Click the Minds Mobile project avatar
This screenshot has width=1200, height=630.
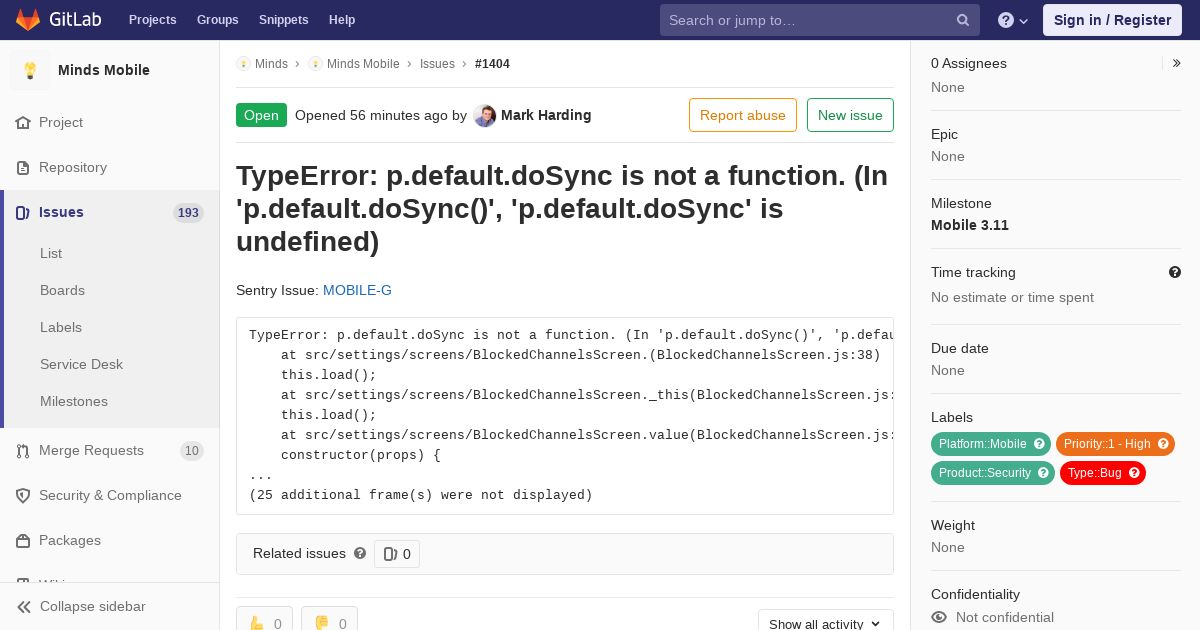[x=30, y=70]
